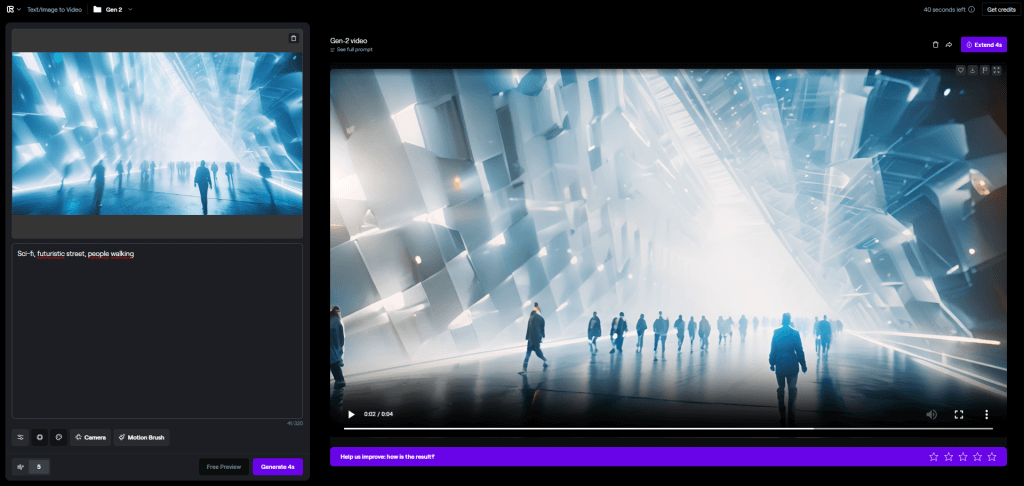Open the Camera motion controls
Image resolution: width=1024 pixels, height=486 pixels.
tap(90, 437)
